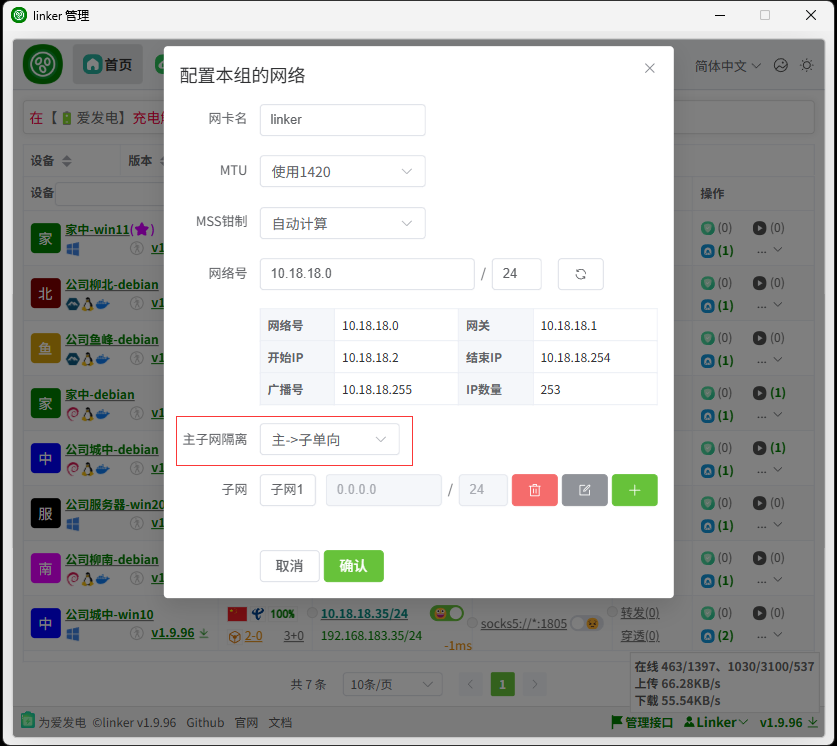The width and height of the screenshot is (837, 746).
Task: Click the linker logo icon
Action: [43, 65]
